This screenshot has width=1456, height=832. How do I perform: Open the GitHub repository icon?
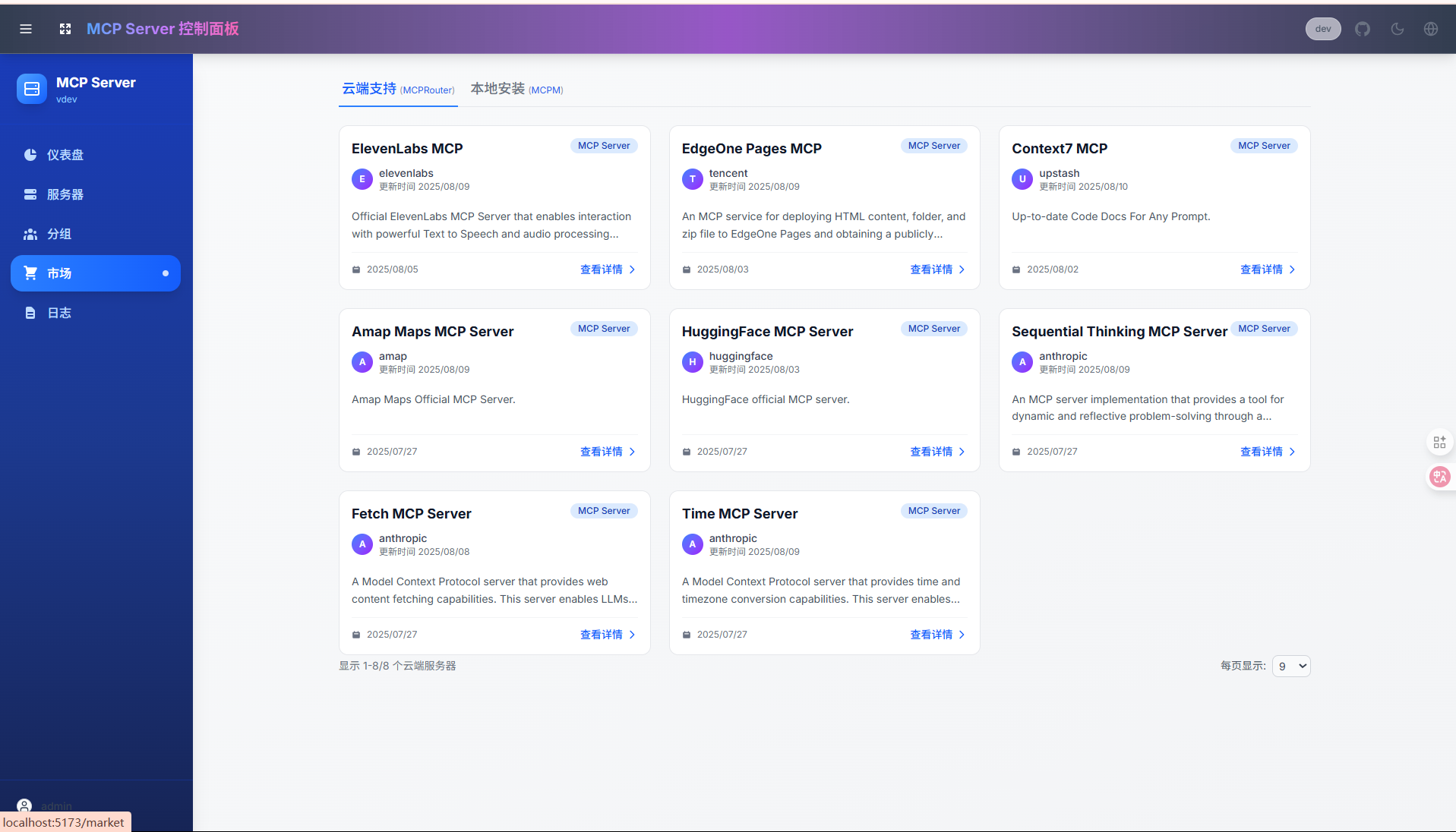tap(1363, 29)
